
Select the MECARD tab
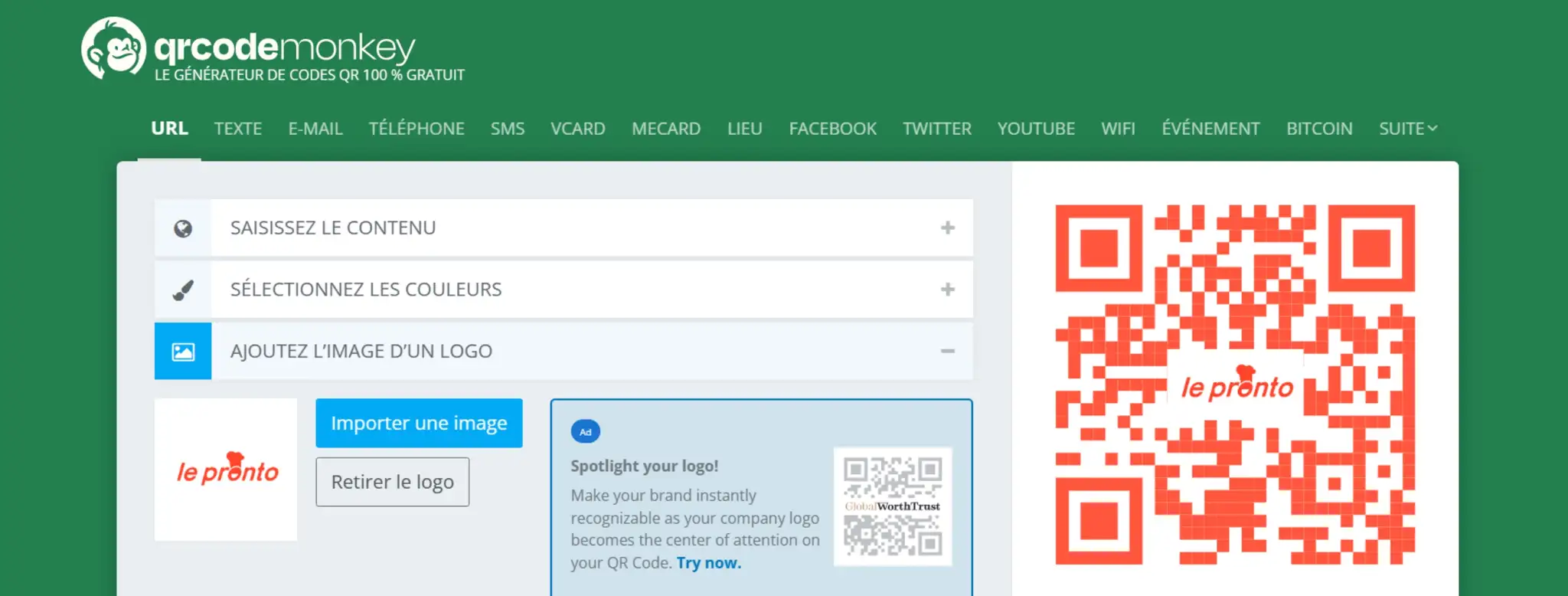coord(666,129)
